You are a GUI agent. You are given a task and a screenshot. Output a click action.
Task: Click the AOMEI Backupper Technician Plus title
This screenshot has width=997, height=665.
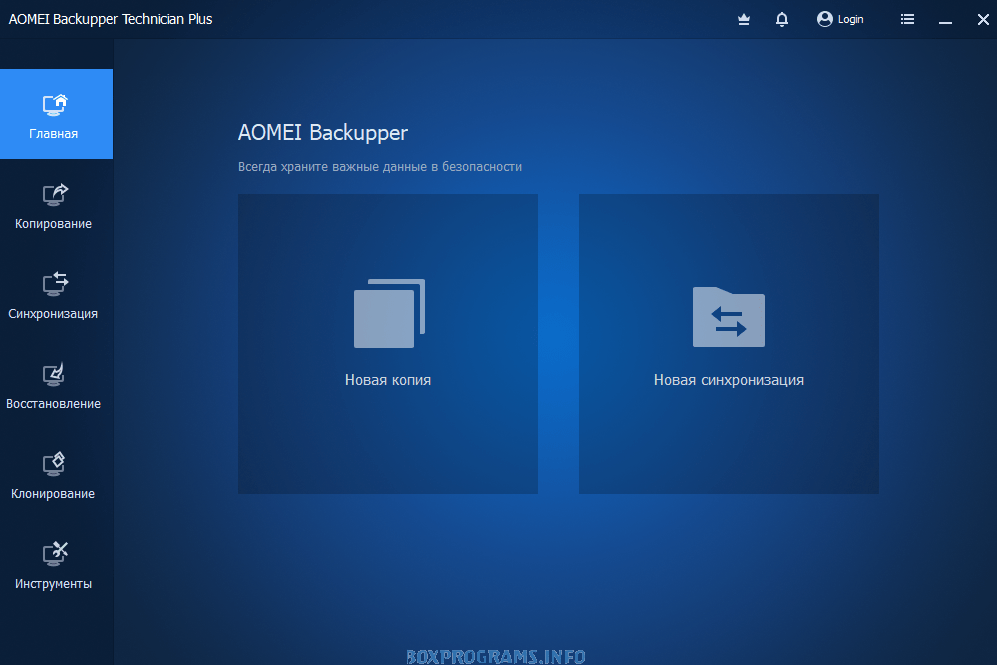point(110,19)
